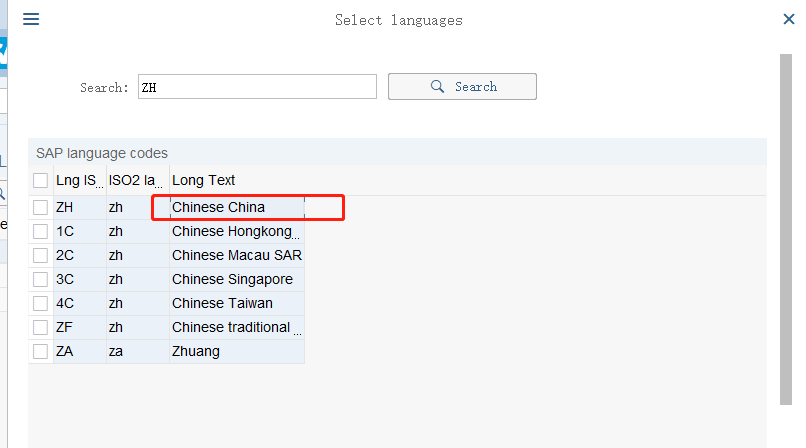Click the Search button

pos(462,87)
